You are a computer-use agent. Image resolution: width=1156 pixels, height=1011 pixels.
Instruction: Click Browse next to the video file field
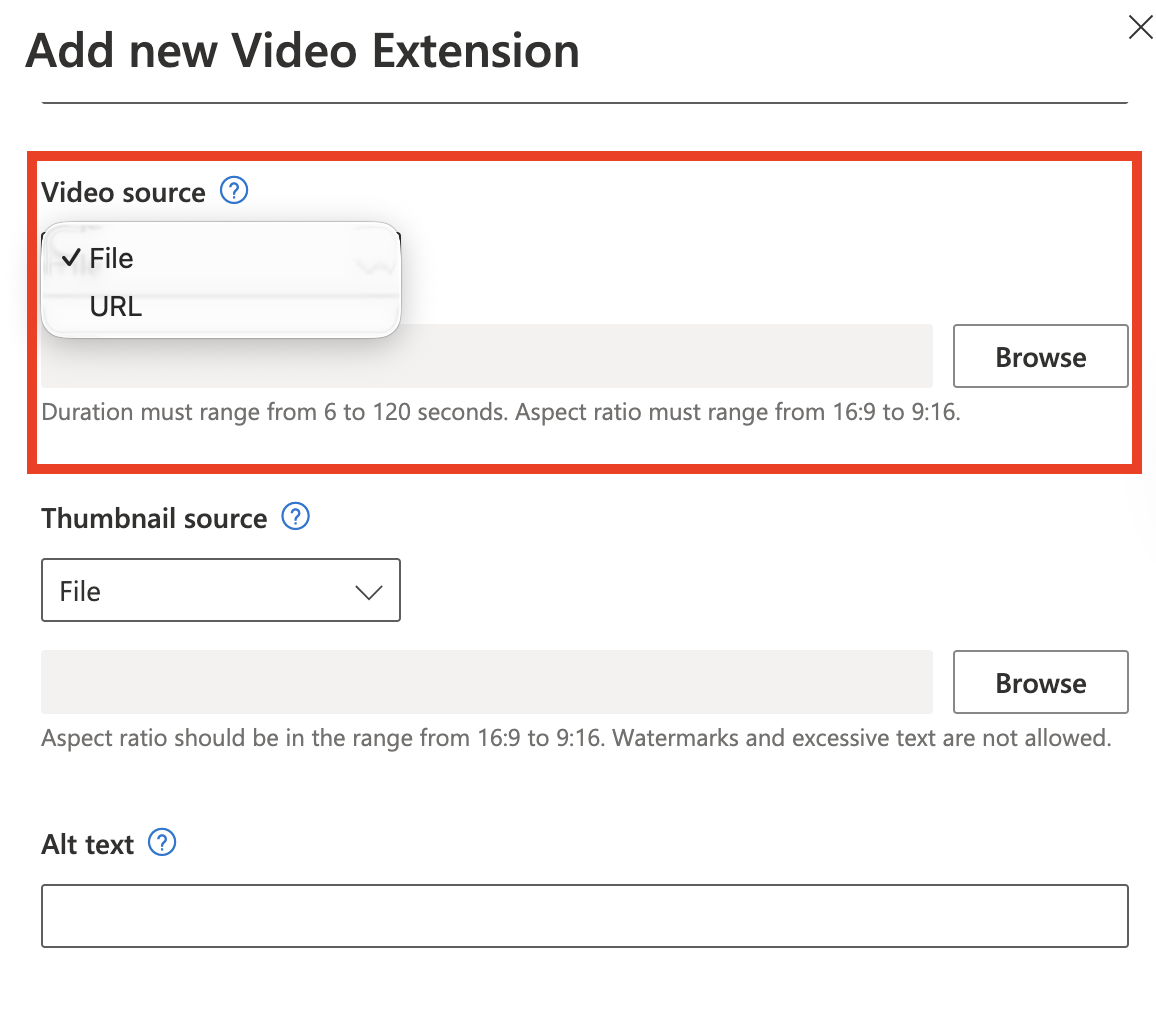pos(1040,357)
